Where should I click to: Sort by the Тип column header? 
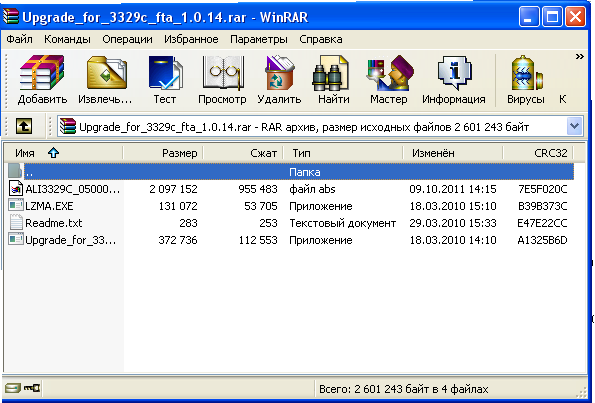coord(343,153)
